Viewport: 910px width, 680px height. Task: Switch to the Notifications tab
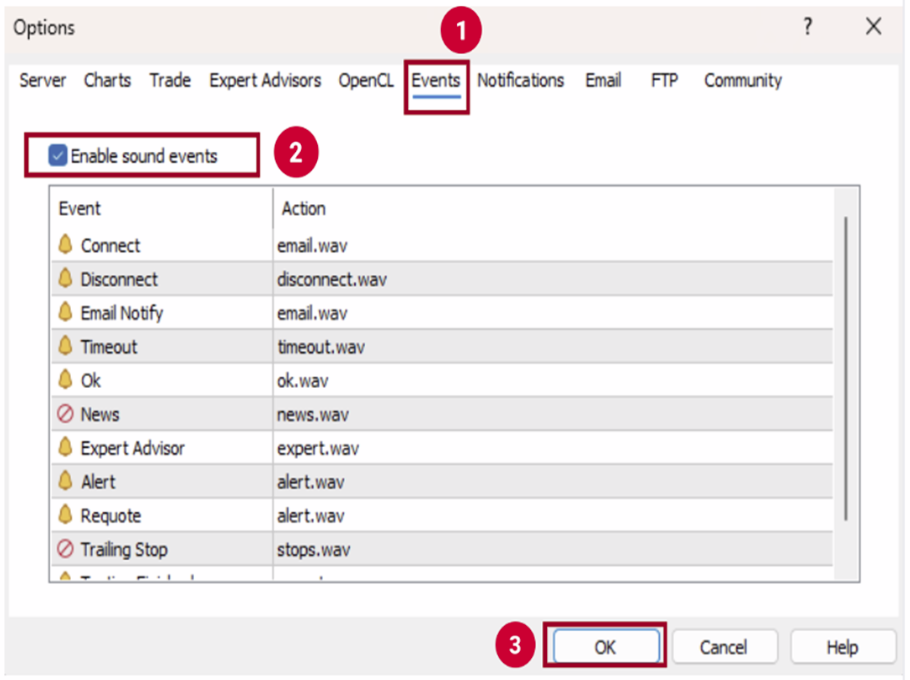pyautogui.click(x=520, y=81)
